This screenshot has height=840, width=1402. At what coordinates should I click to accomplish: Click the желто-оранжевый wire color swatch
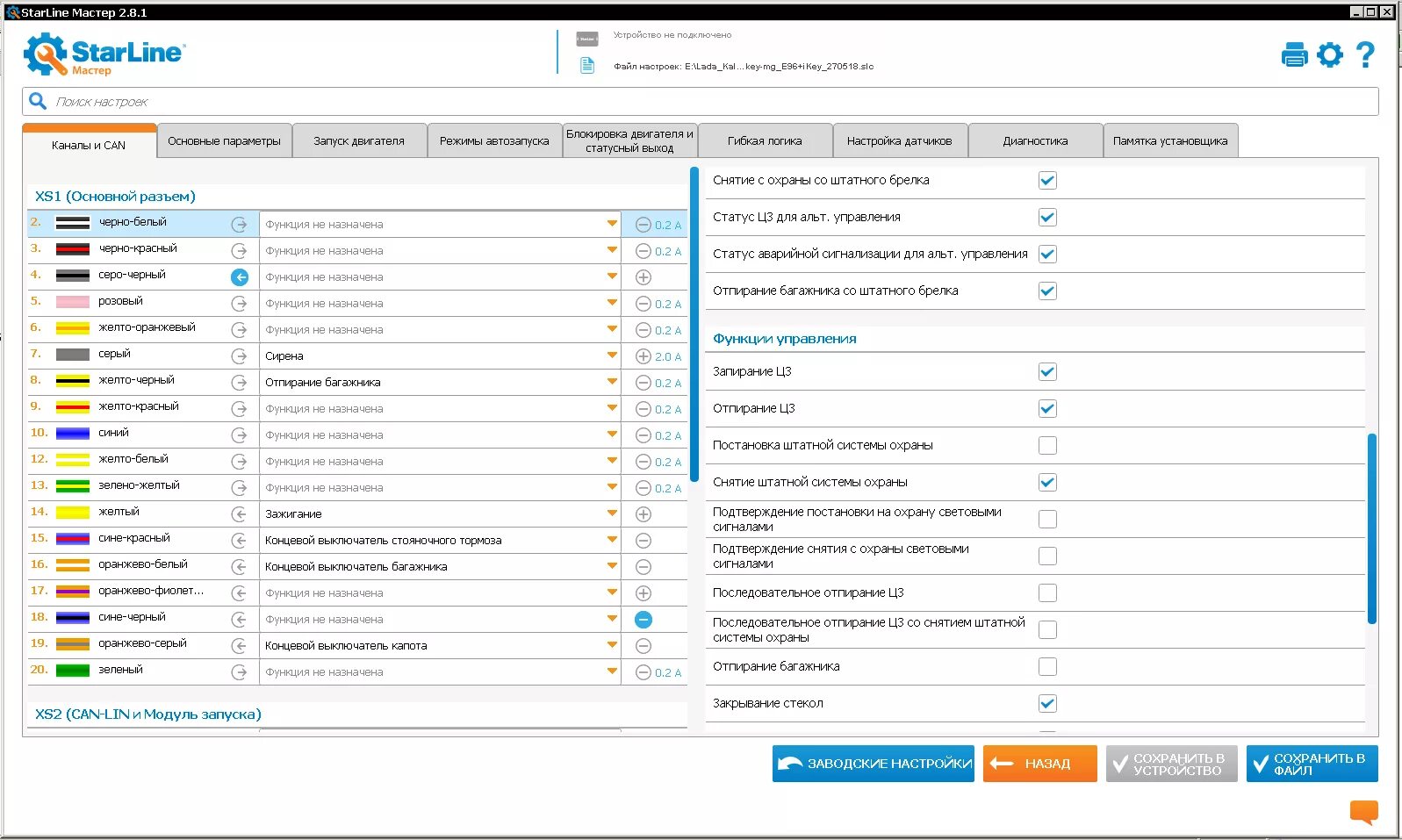pyautogui.click(x=73, y=328)
